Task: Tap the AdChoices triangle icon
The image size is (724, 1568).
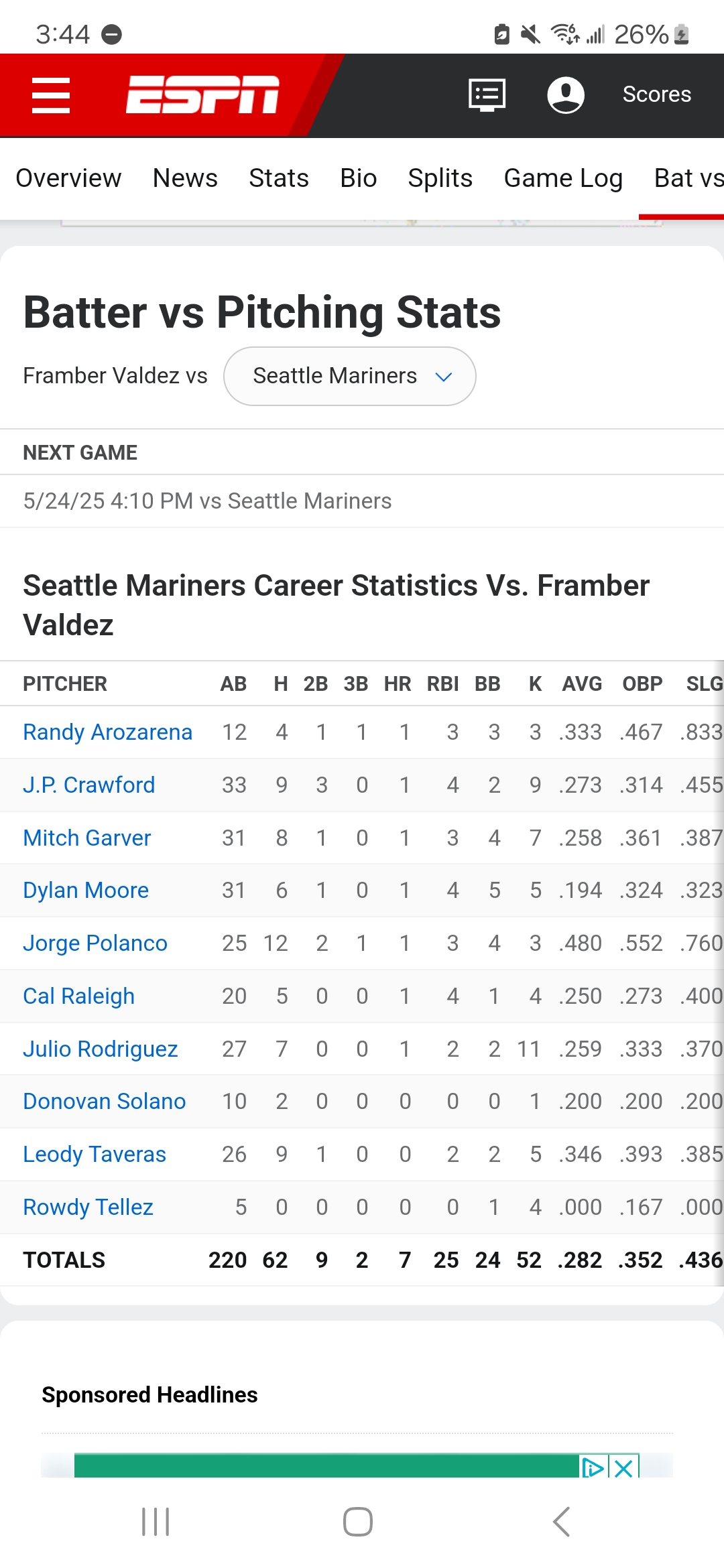Action: pos(593,1468)
